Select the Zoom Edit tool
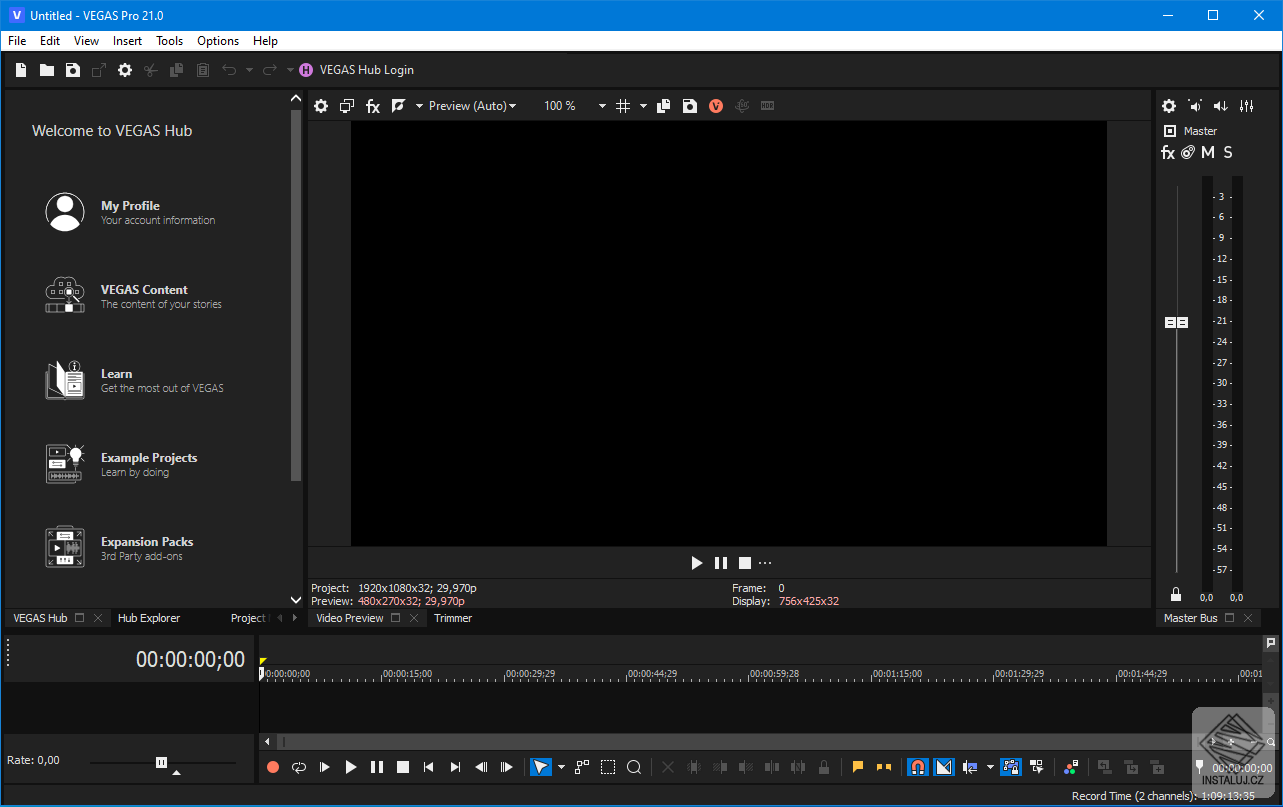The width and height of the screenshot is (1283, 807). [634, 767]
